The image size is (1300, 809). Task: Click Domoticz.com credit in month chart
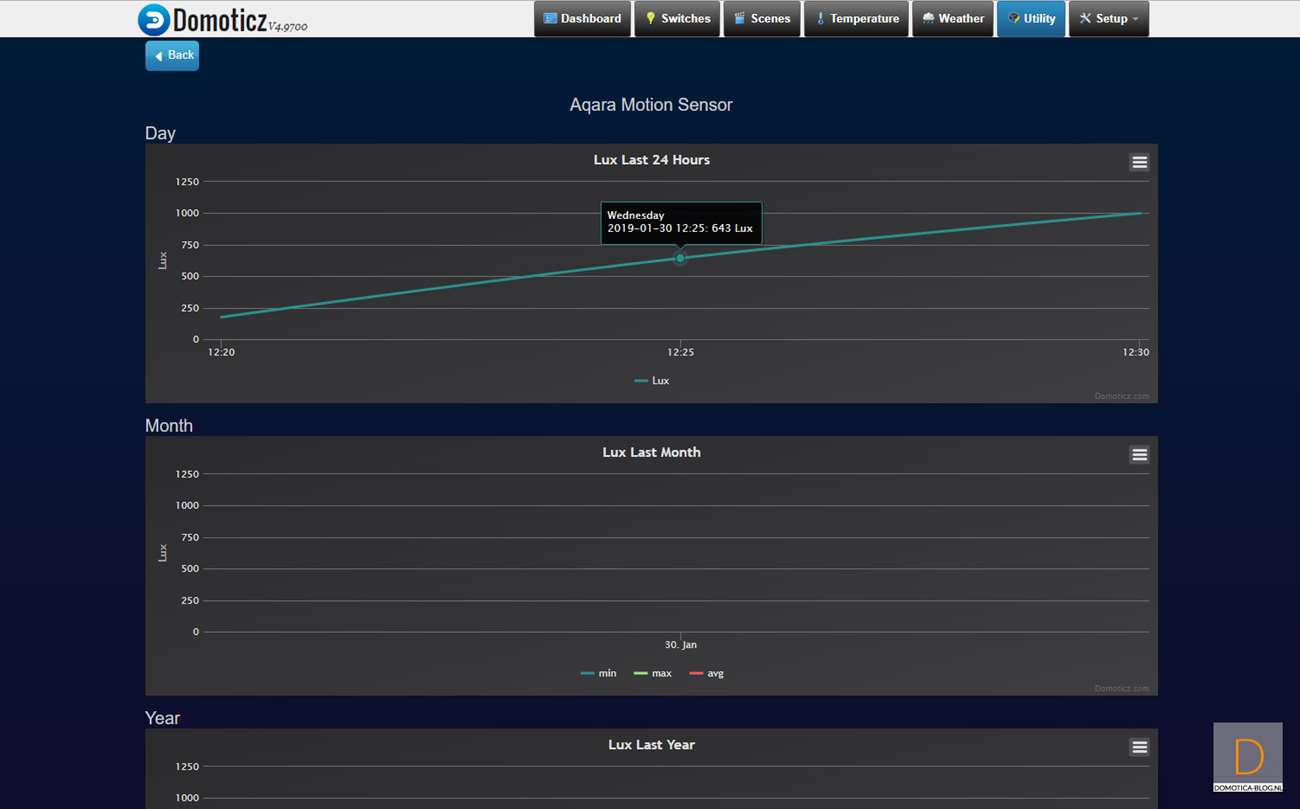tap(1121, 688)
